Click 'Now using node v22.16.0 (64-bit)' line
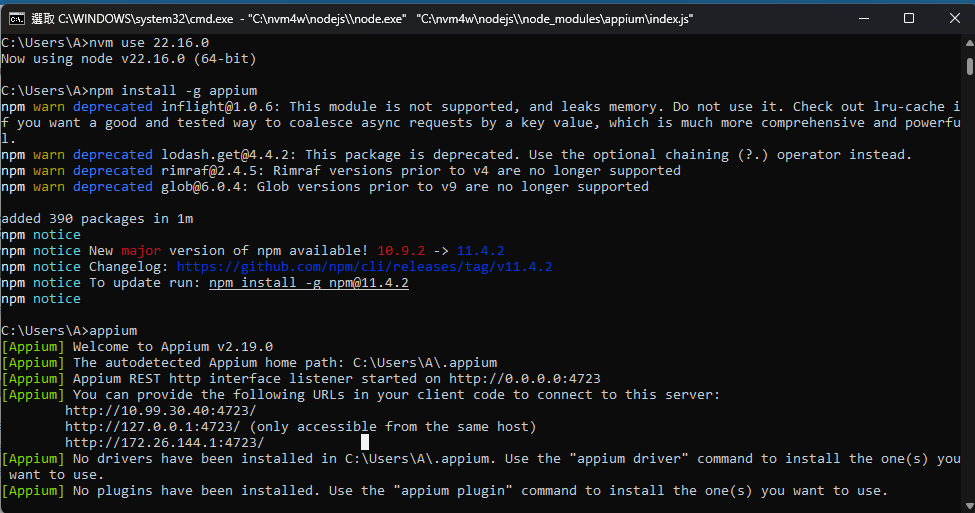The width and height of the screenshot is (975, 513). click(x=129, y=59)
